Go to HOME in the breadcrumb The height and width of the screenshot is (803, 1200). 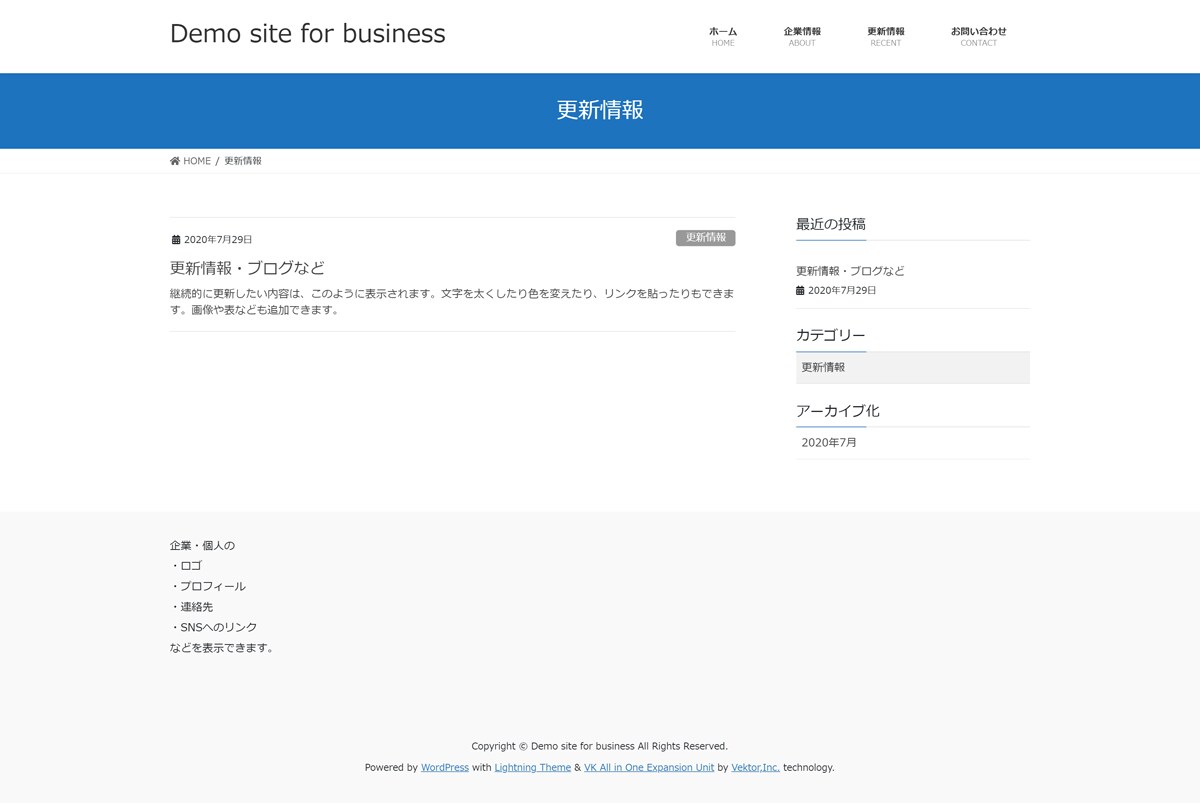point(197,161)
